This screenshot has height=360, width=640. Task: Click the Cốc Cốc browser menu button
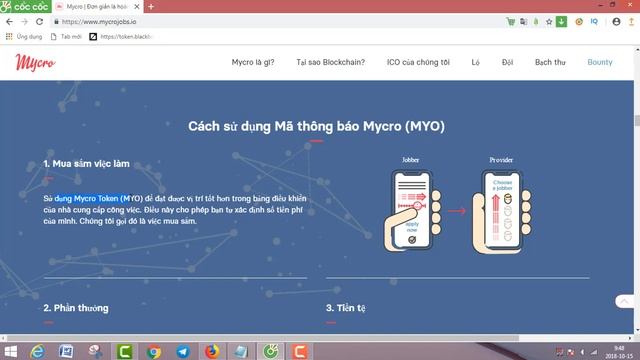[25, 7]
